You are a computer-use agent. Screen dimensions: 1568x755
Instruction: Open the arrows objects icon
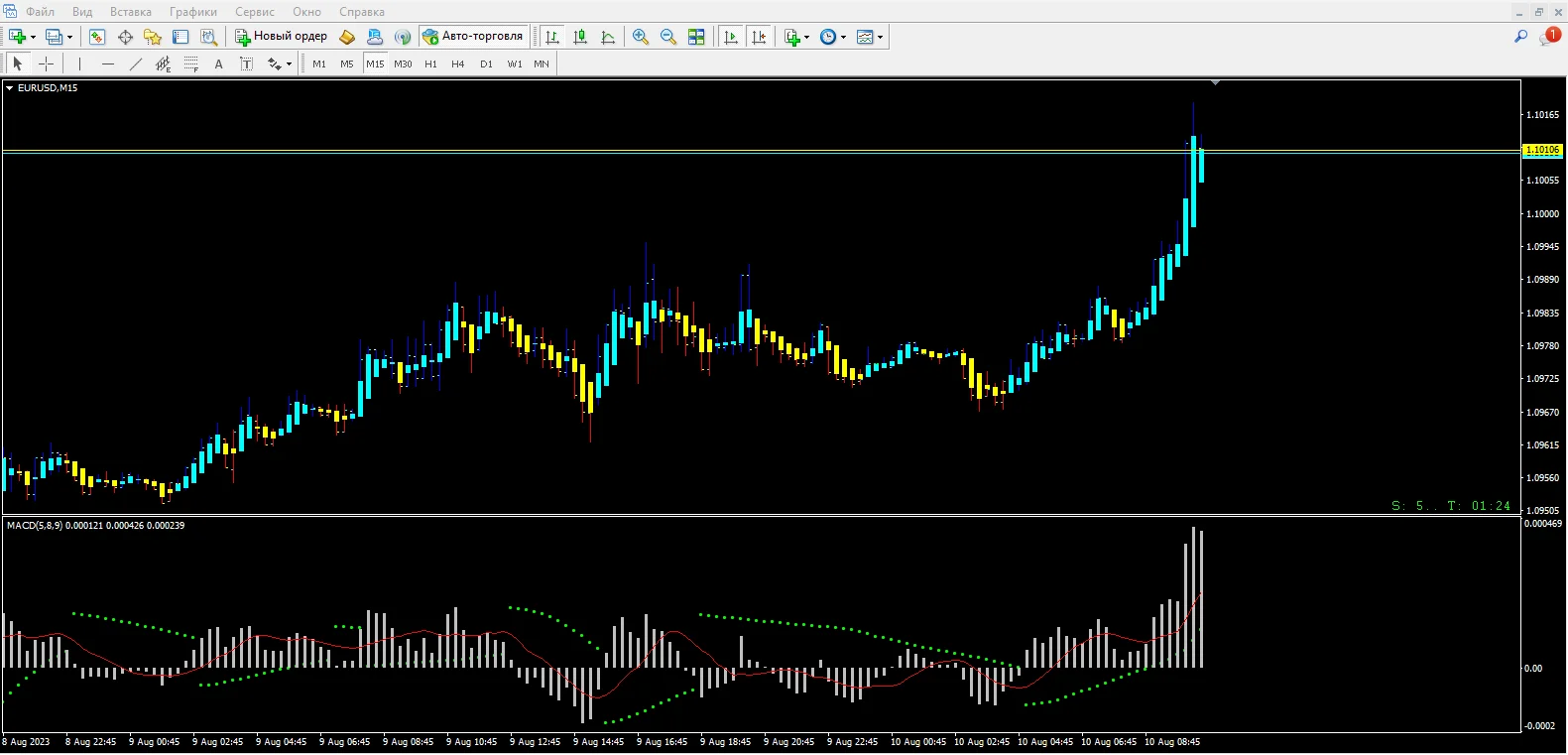(274, 63)
